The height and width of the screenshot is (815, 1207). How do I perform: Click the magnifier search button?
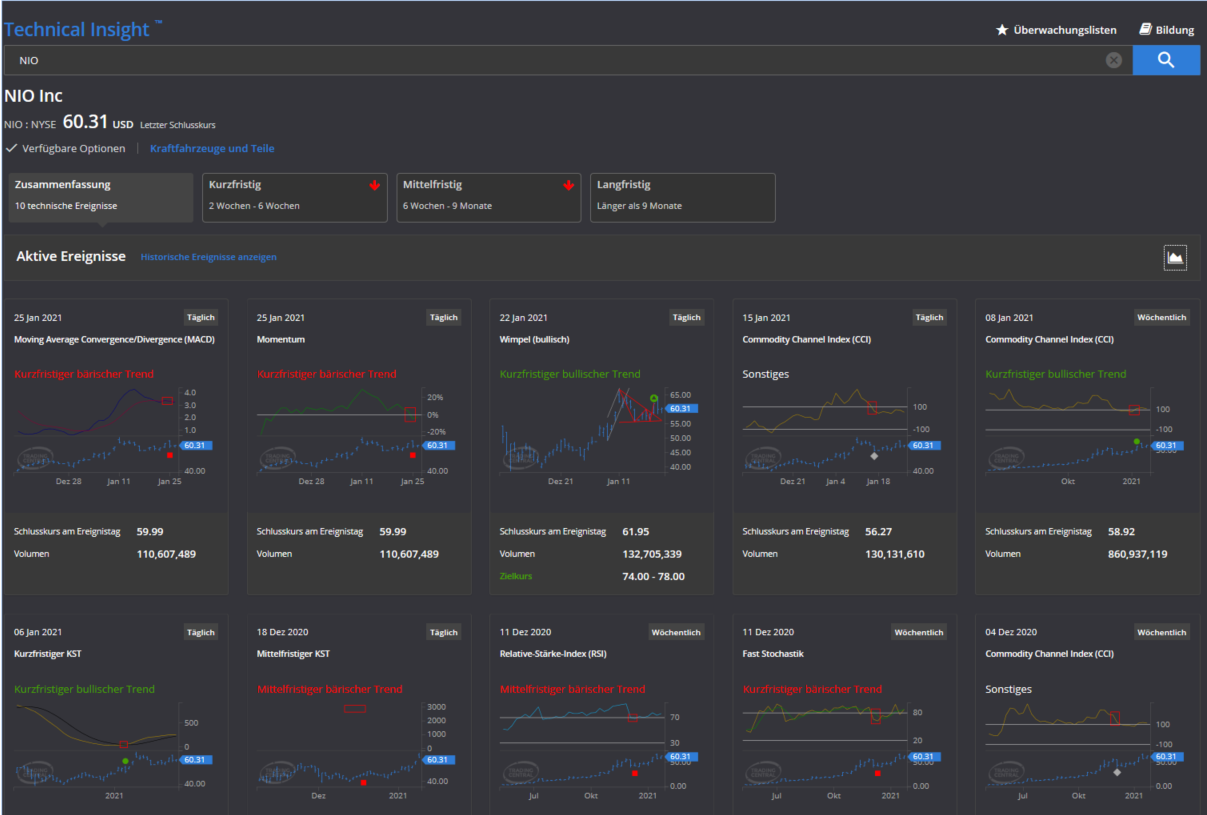coord(1166,60)
